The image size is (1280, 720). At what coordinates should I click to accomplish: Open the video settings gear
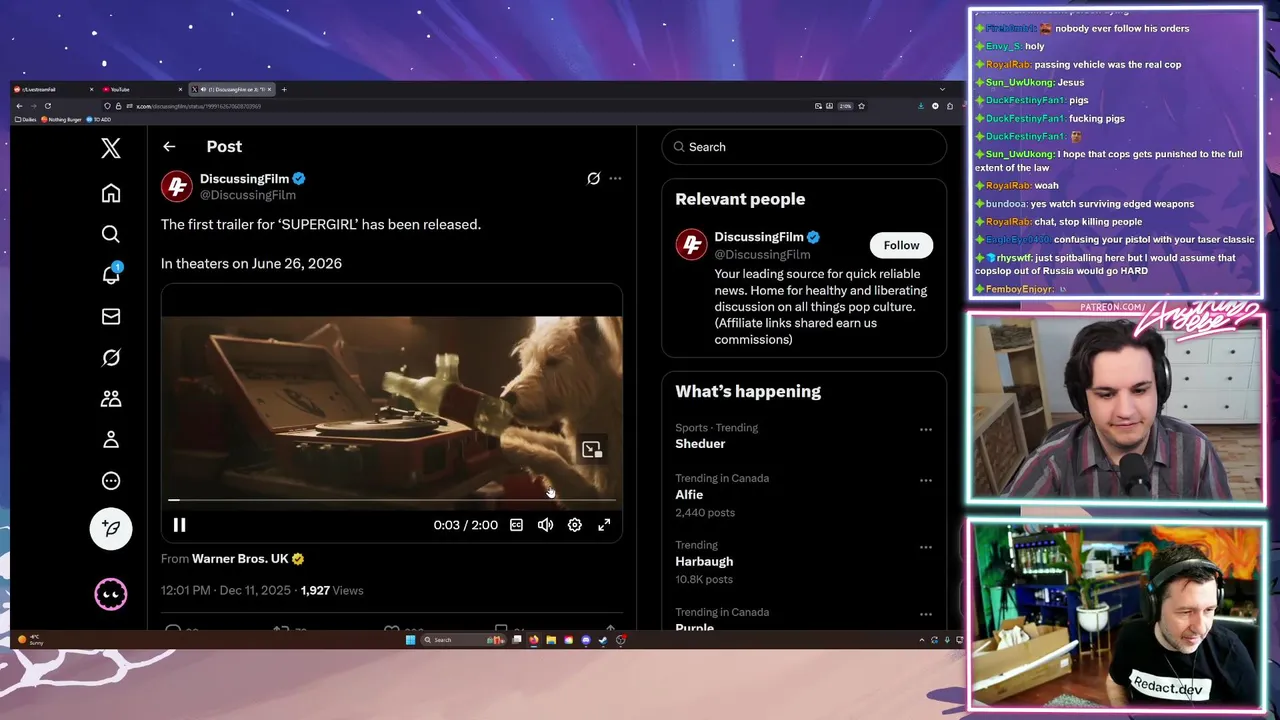[575, 525]
